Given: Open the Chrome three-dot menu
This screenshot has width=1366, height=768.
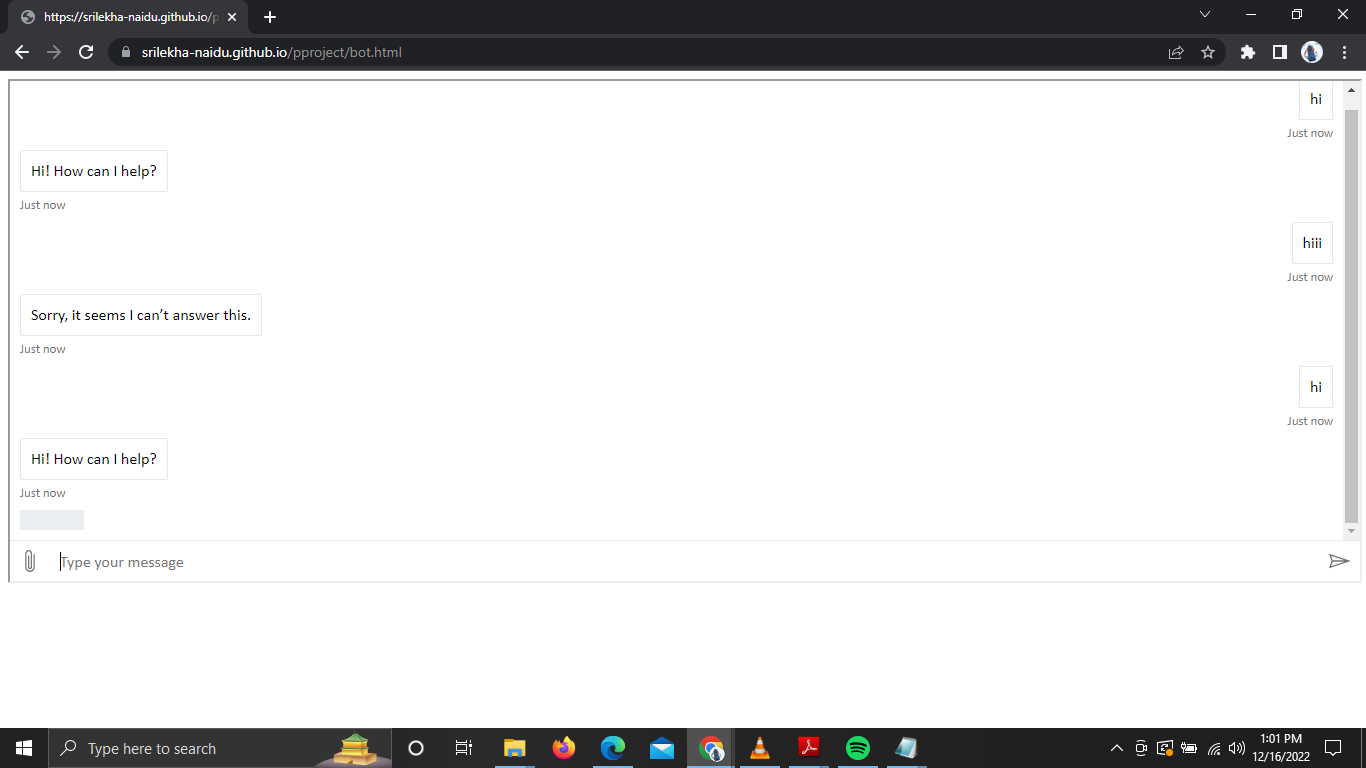Looking at the screenshot, I should coord(1344,51).
